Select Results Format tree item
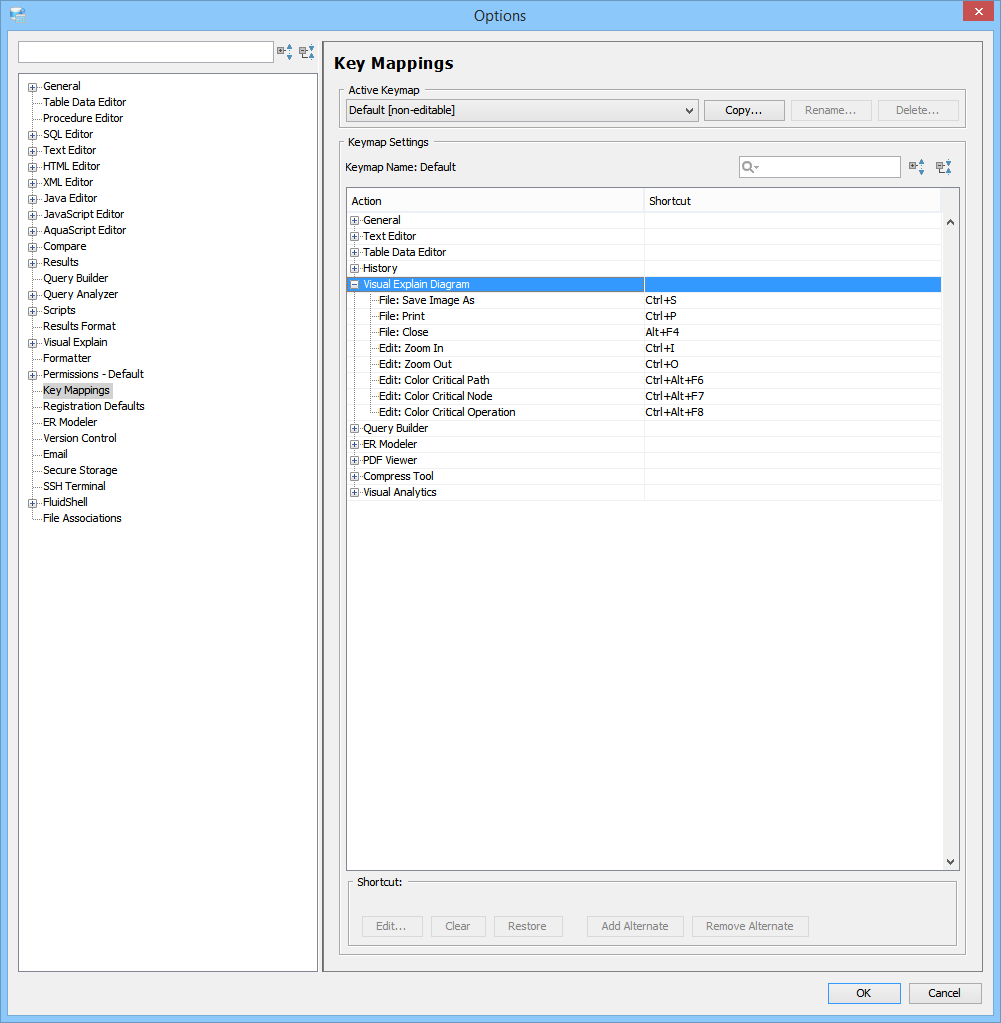 79,326
